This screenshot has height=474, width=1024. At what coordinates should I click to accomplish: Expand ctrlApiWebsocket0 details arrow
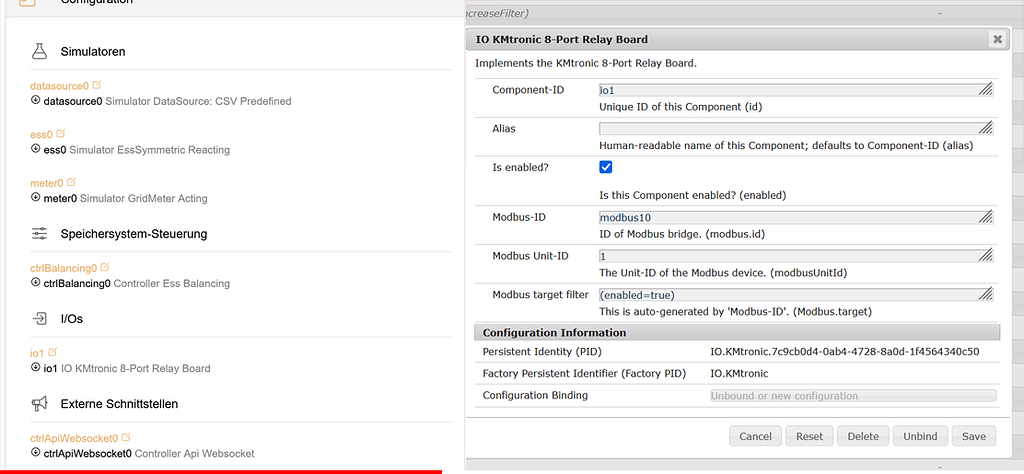[x=35, y=452]
